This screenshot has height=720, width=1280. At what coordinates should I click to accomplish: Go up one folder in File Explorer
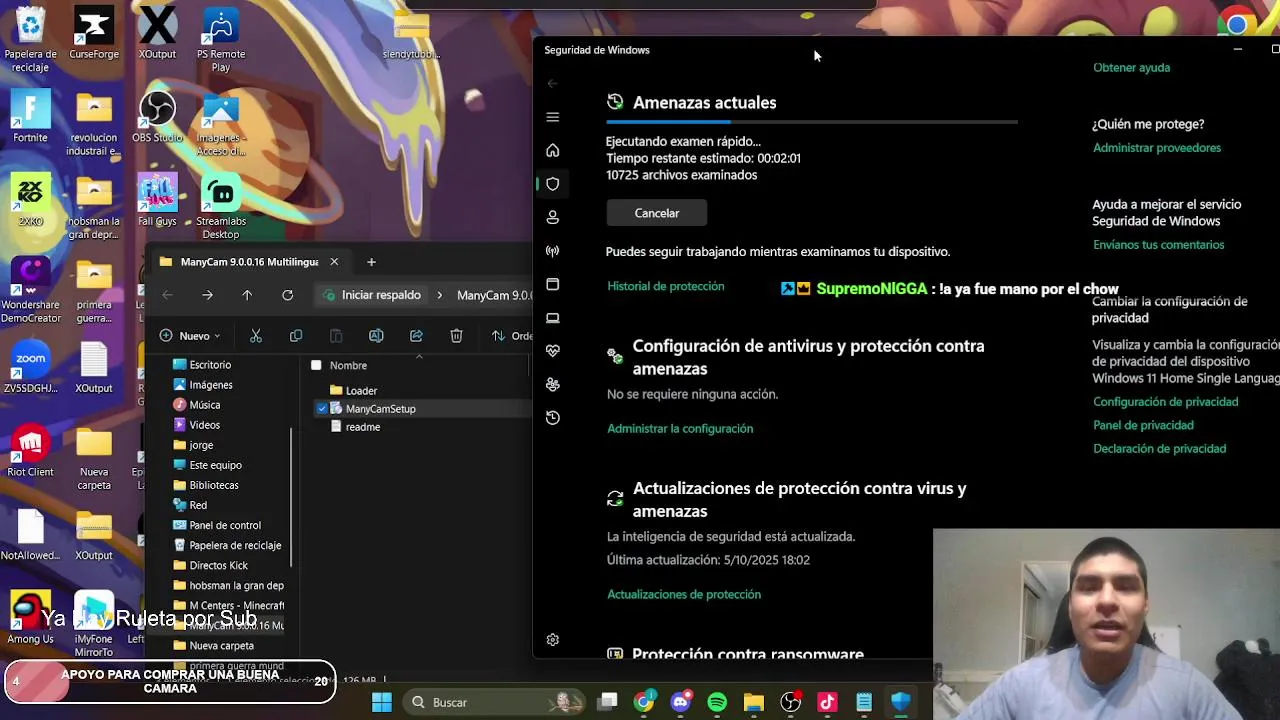pos(247,295)
